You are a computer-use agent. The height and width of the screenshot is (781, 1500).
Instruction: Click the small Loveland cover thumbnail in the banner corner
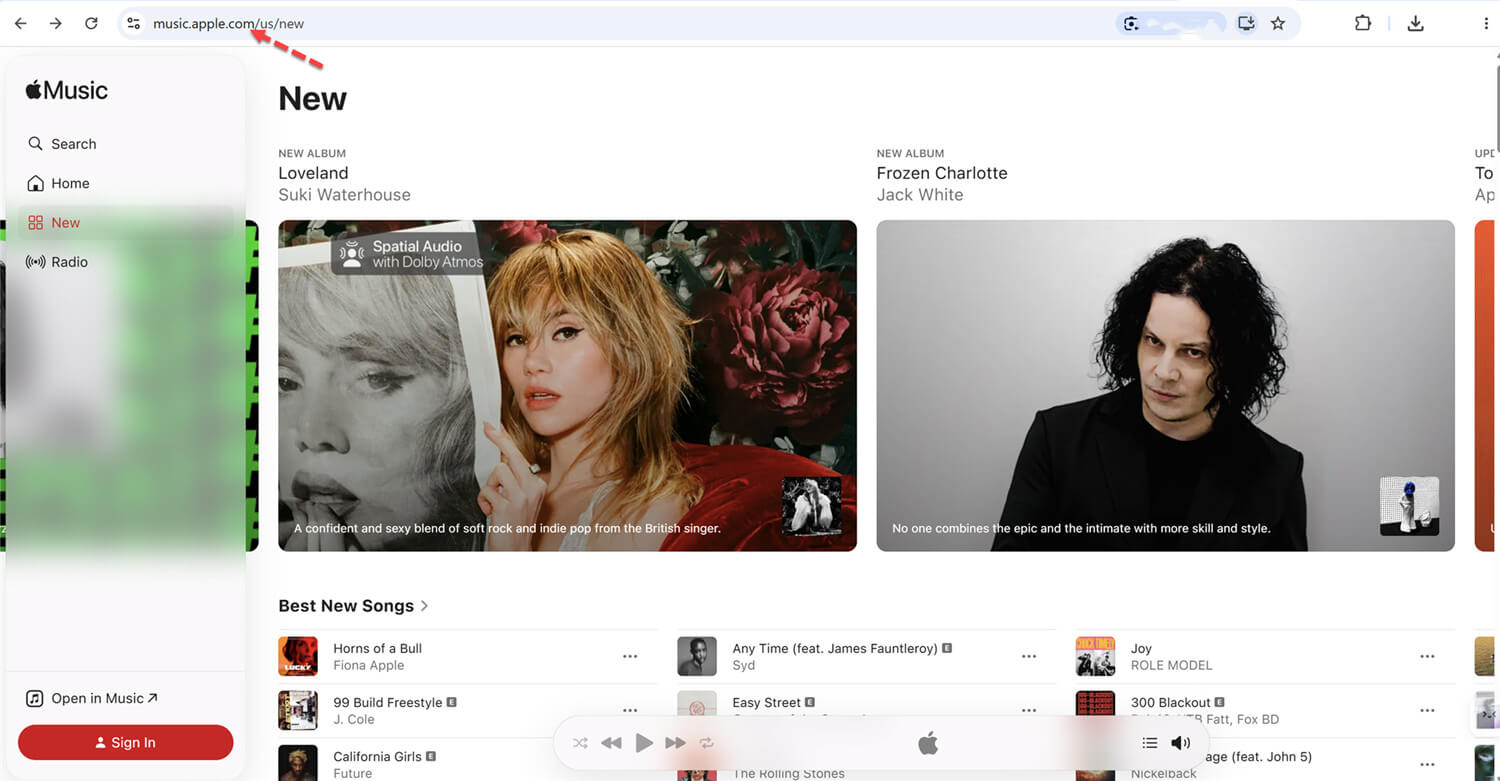click(812, 506)
